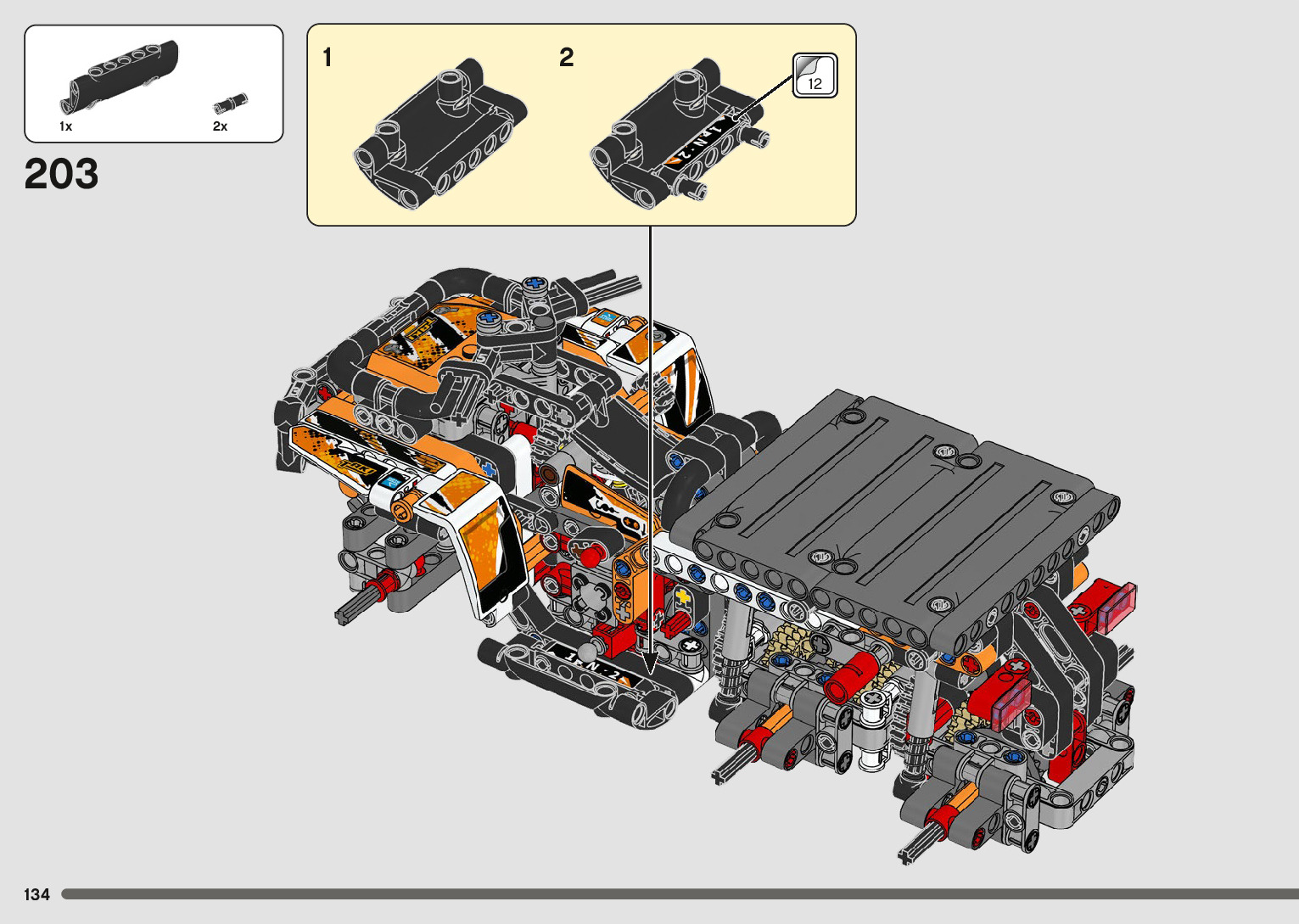Click the black axle protruding at front left
Viewport: 1299px width, 924px height.
pos(354,608)
